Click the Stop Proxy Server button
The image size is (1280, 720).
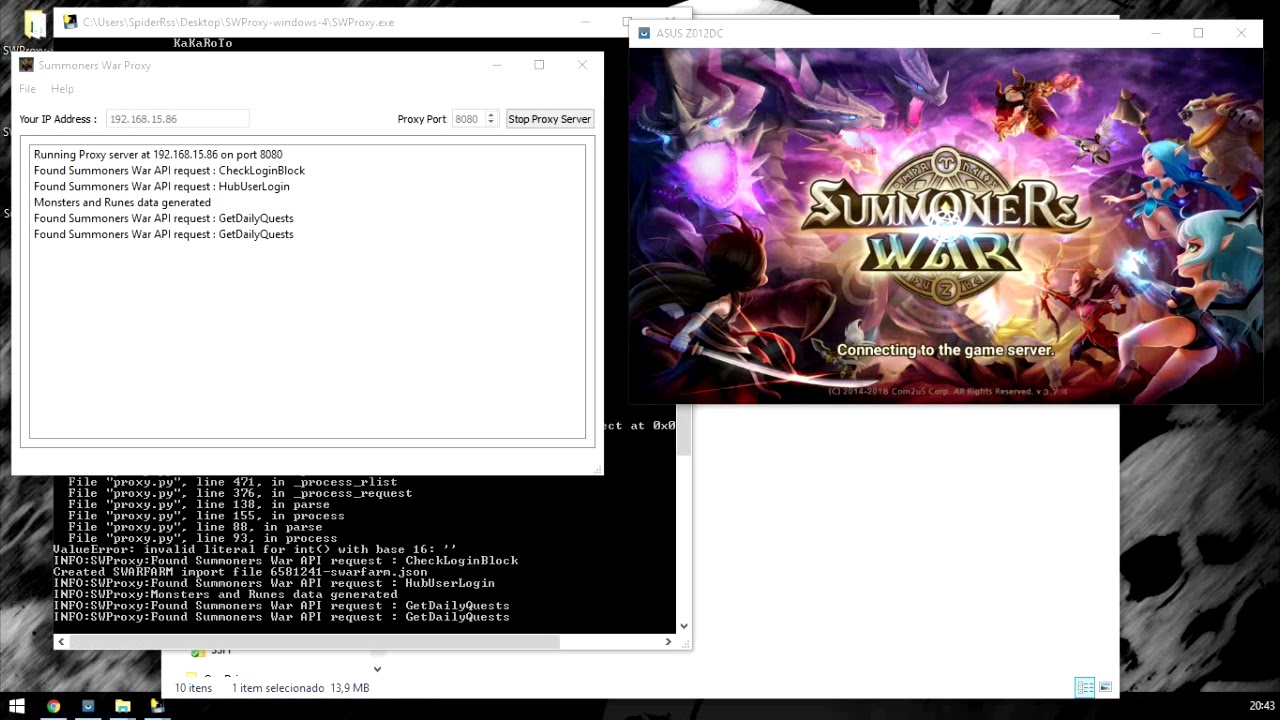coord(549,119)
